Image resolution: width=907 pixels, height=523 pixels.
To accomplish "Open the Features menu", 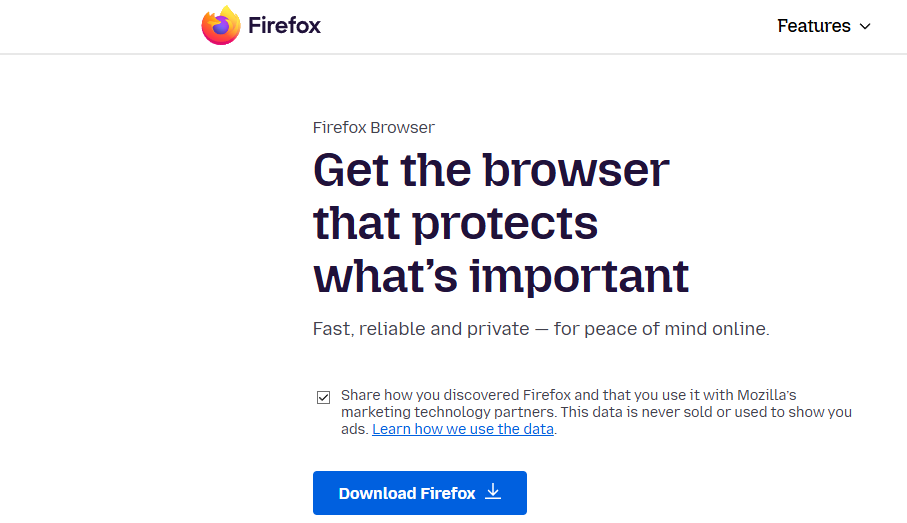I will pyautogui.click(x=814, y=26).
